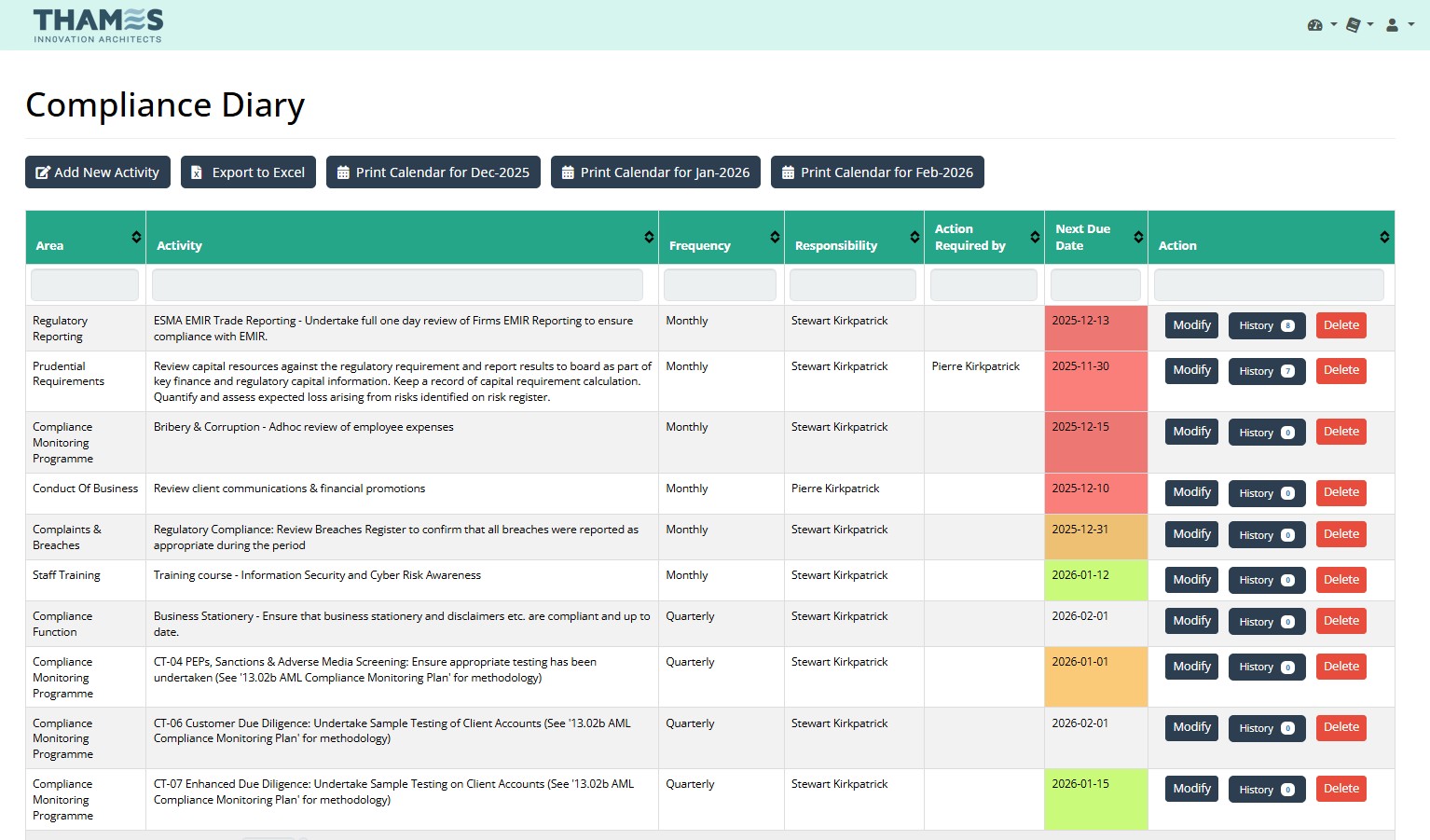Print Calendar for Dec-2025
This screenshot has height=840, width=1430.
433,172
